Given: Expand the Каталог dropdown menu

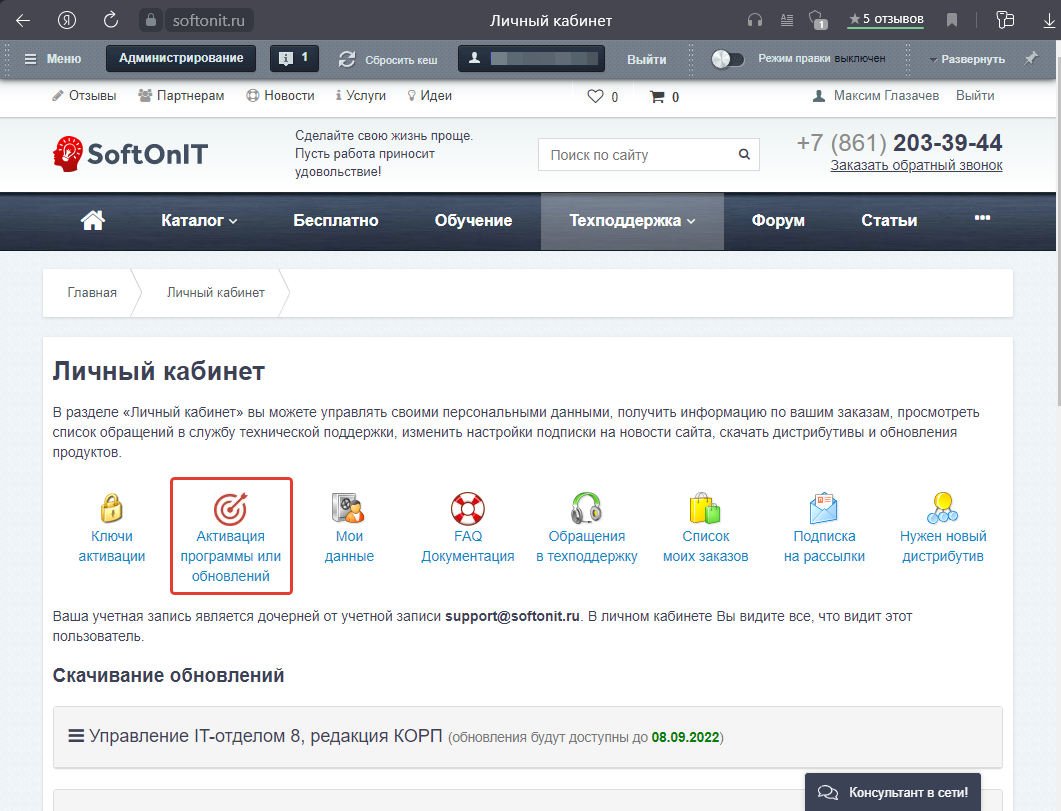Looking at the screenshot, I should (x=199, y=221).
